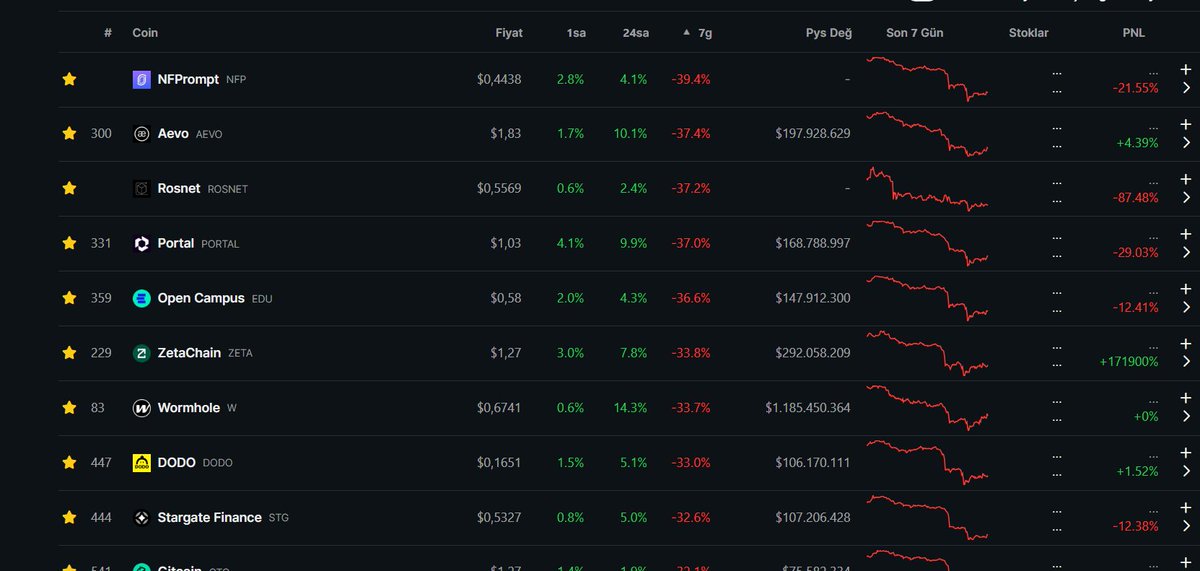
Task: Sort the table by PNL column
Action: (x=1134, y=33)
